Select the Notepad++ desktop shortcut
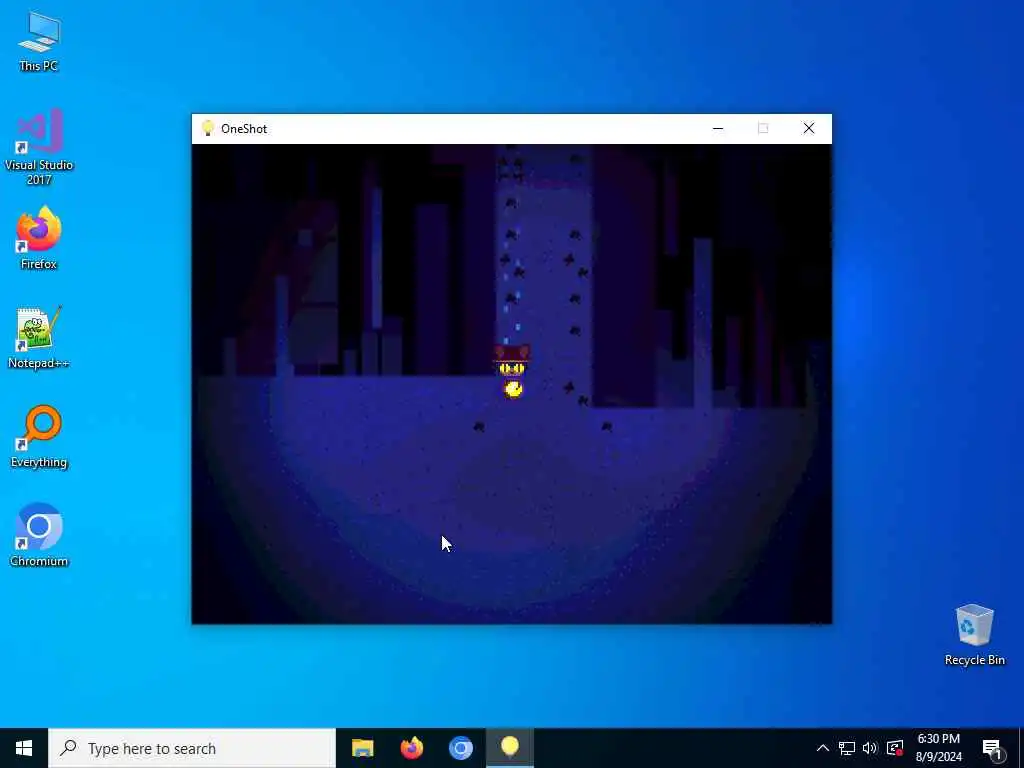This screenshot has height=768, width=1024. click(x=39, y=338)
